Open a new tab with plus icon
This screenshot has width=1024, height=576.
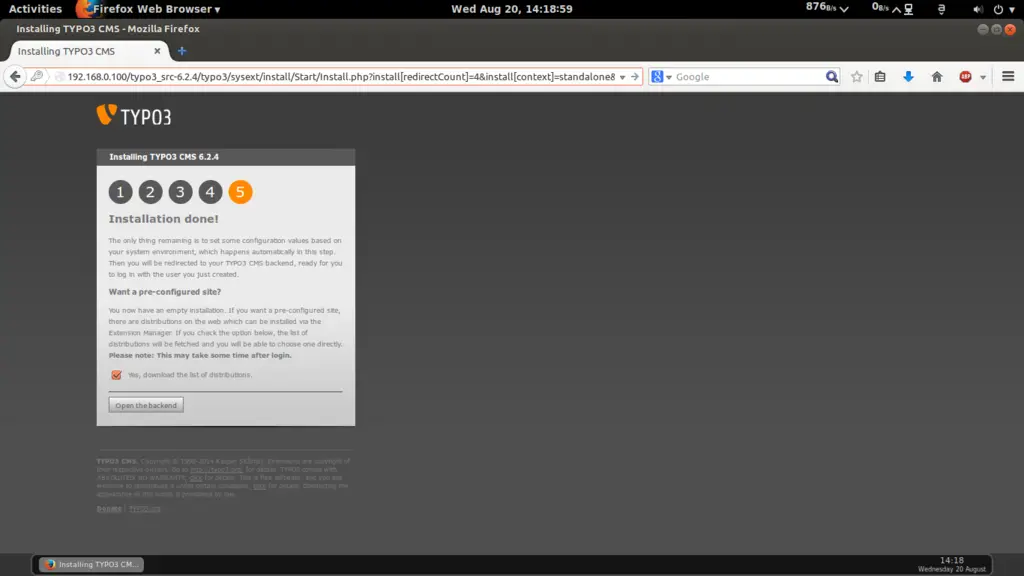pos(182,51)
